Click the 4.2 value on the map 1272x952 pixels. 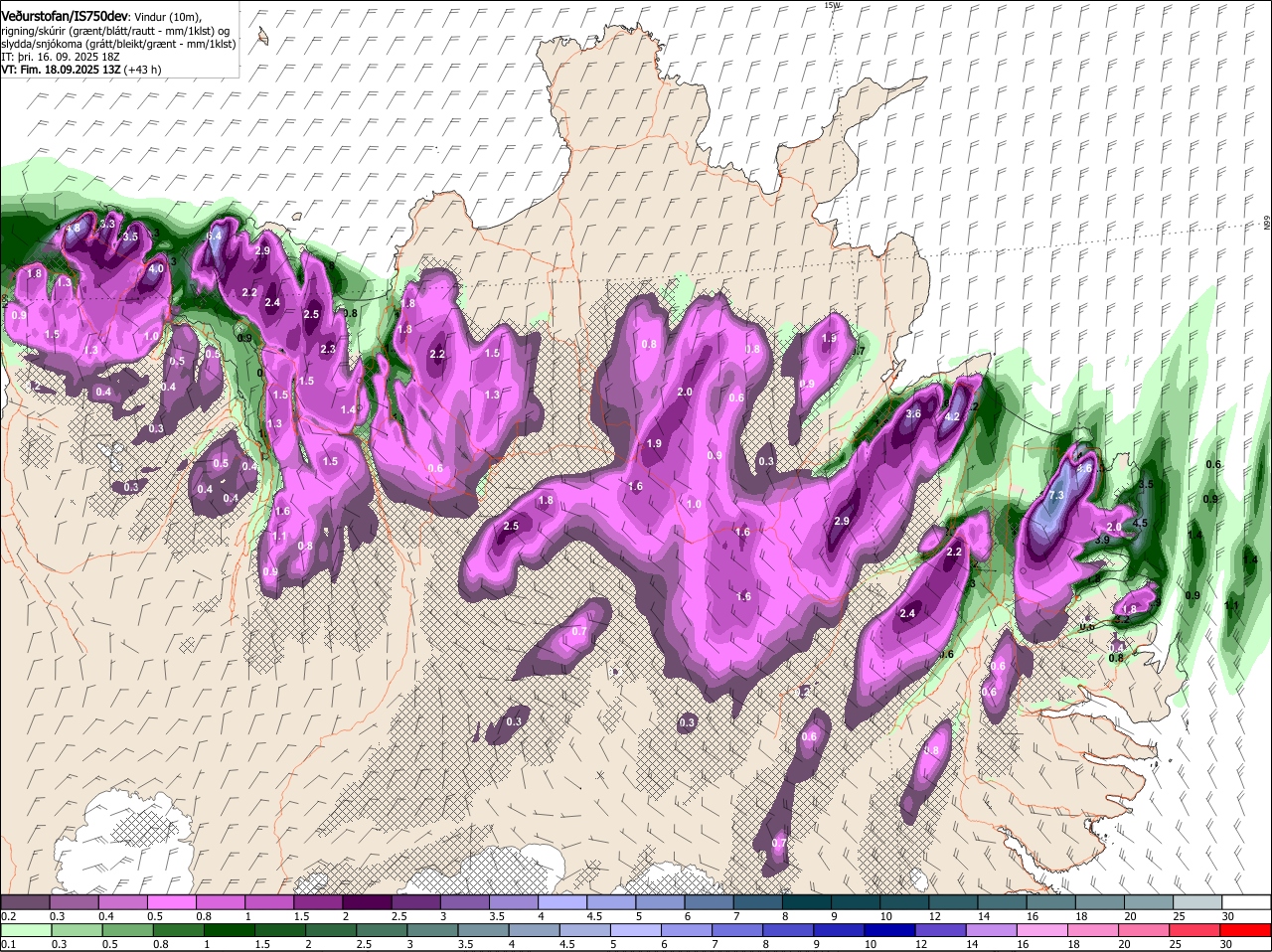(952, 416)
